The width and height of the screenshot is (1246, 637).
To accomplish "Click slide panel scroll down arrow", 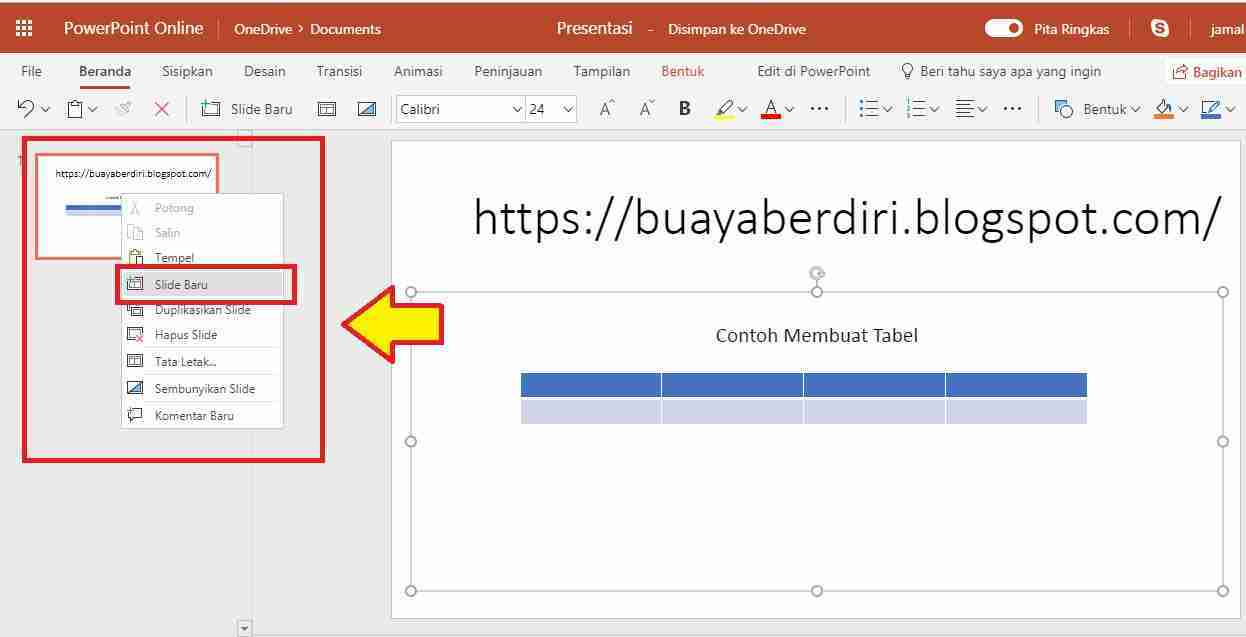I will point(244,628).
